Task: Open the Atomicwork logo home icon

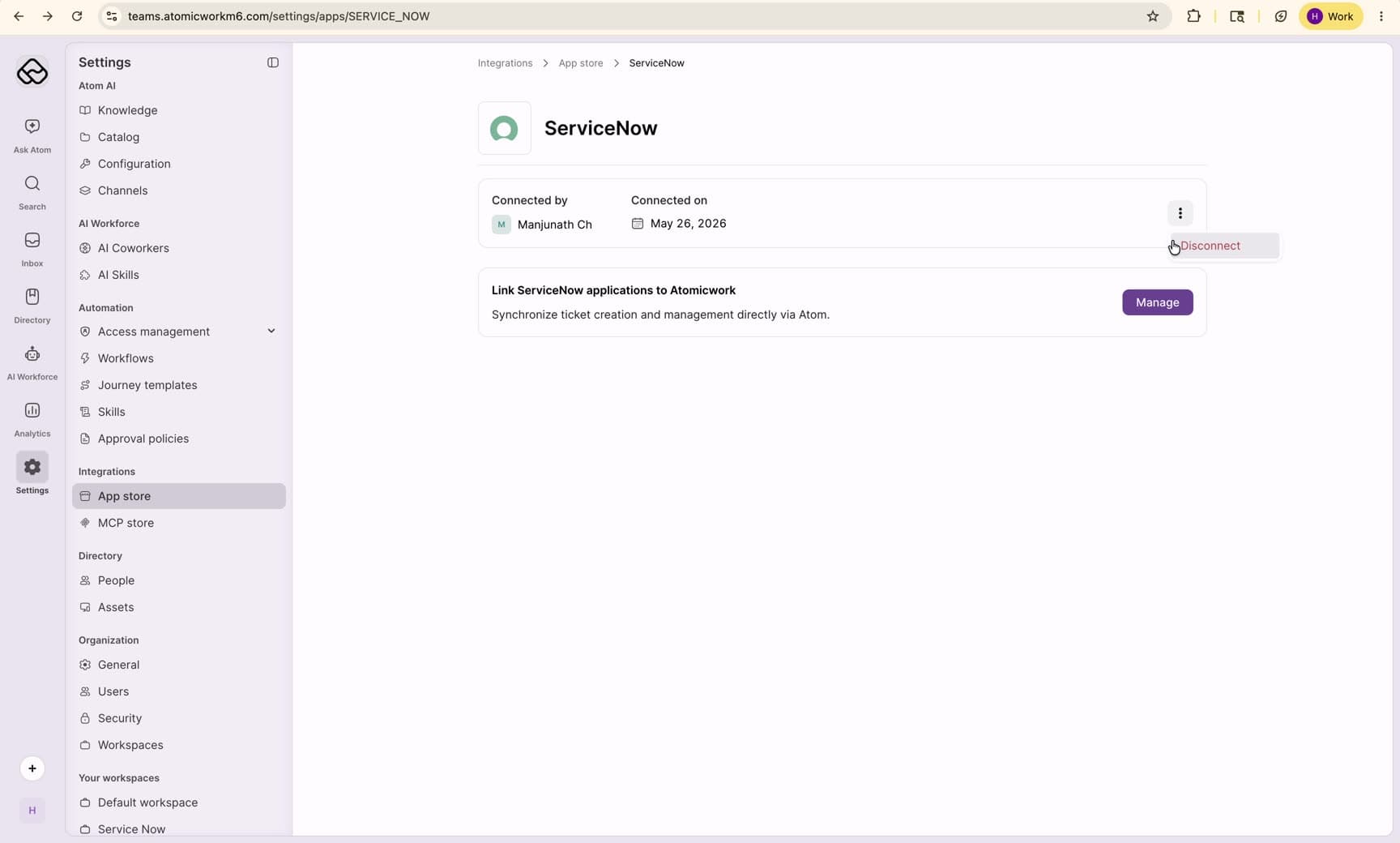Action: coord(32,72)
